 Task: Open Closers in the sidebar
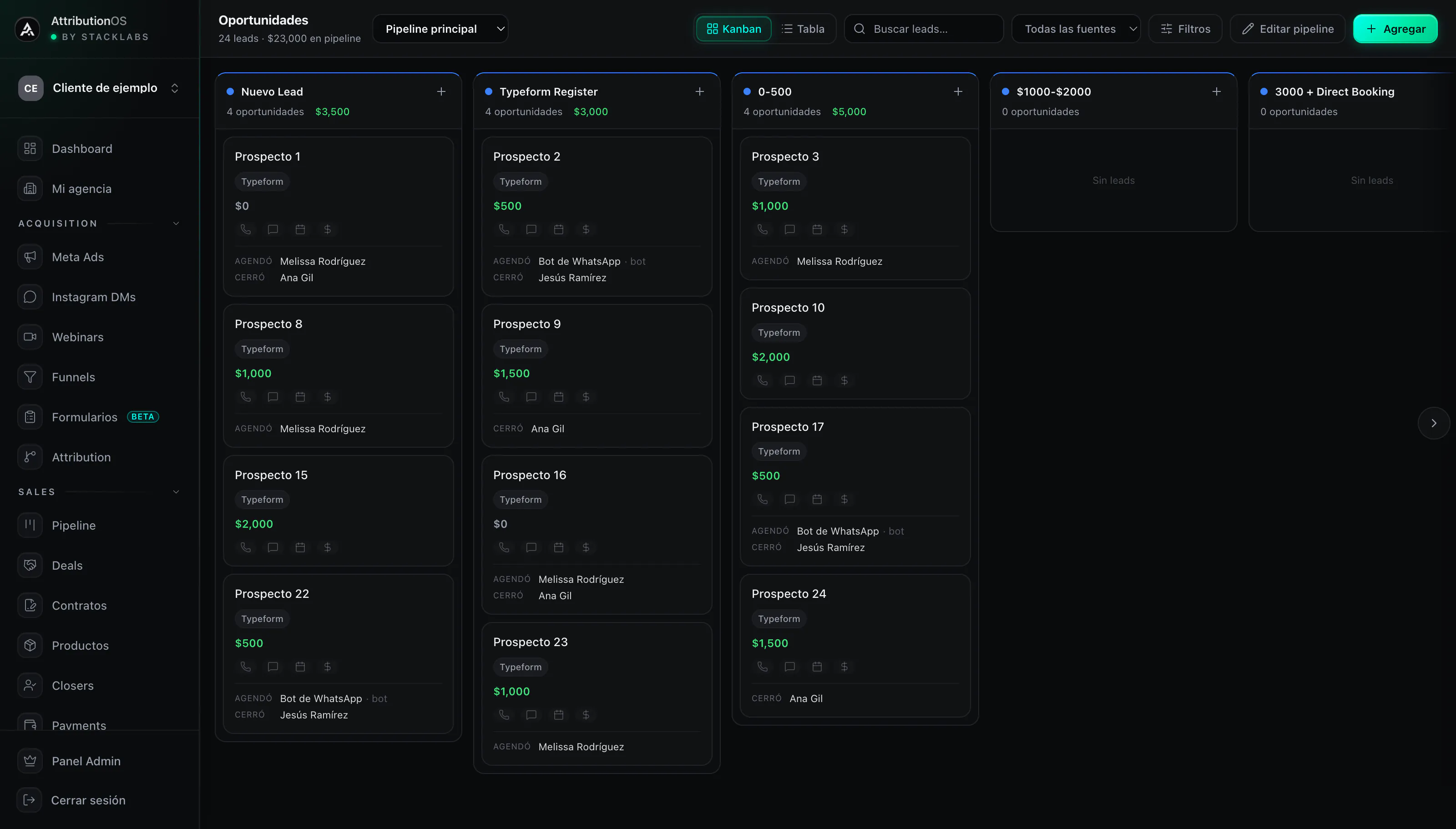100,686
